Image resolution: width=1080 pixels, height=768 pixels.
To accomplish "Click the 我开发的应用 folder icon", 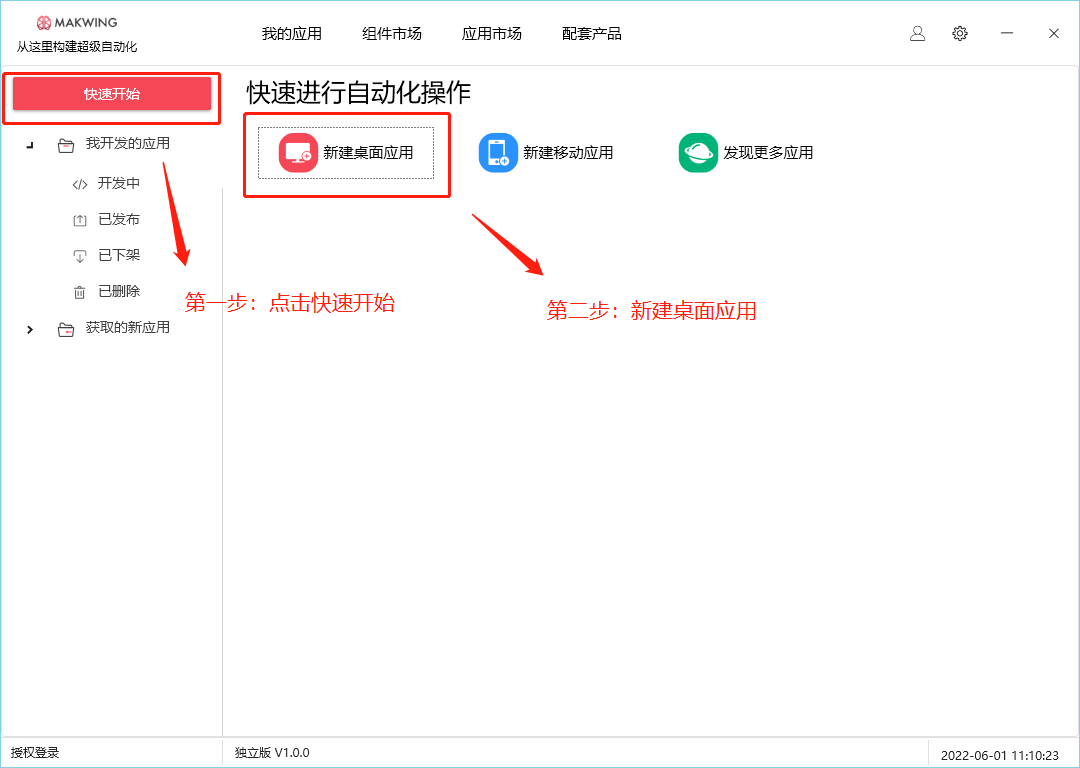I will (x=64, y=143).
